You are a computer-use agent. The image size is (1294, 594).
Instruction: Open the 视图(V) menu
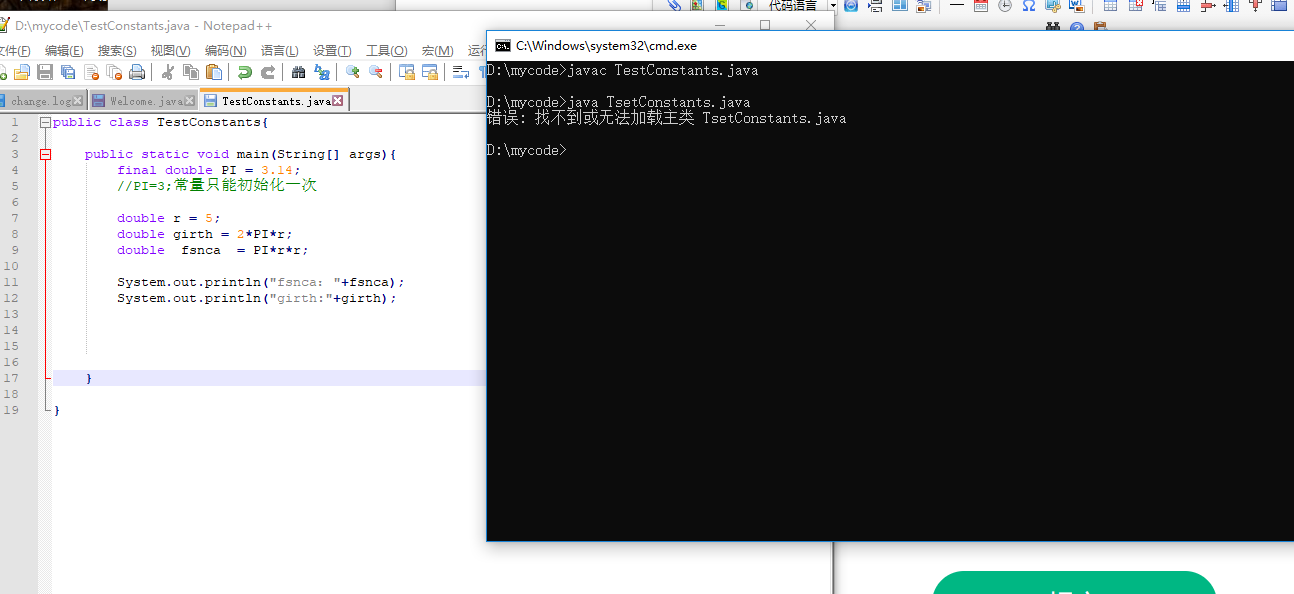pyautogui.click(x=170, y=51)
